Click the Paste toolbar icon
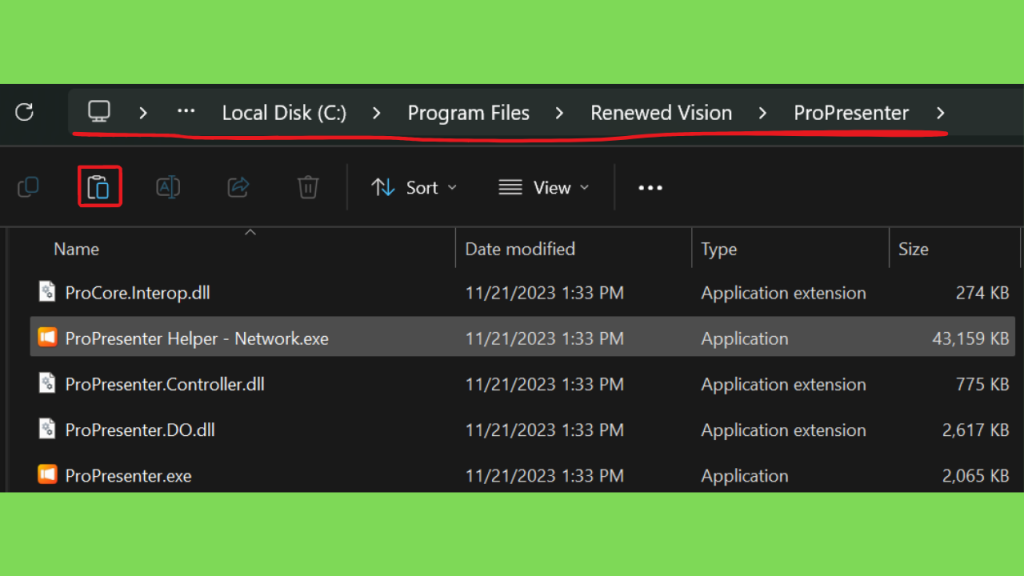 point(99,187)
